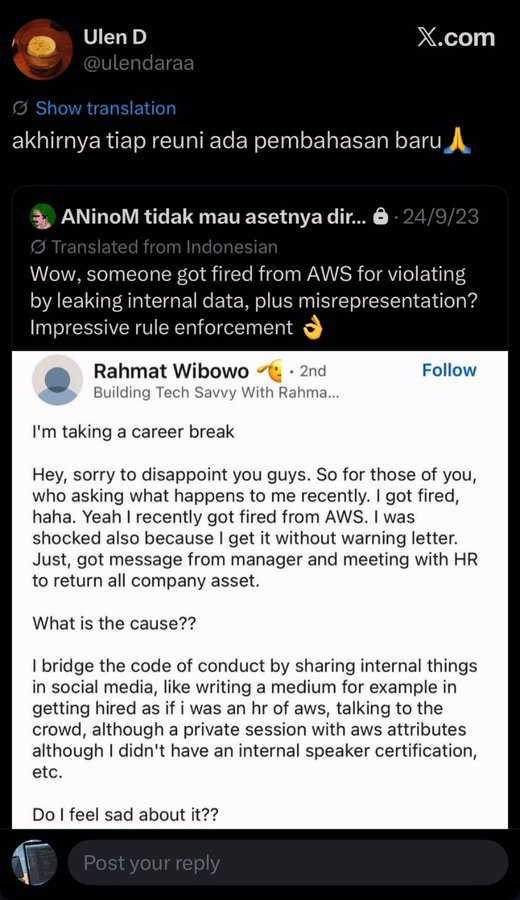Click the Ulen D display name

click(x=115, y=37)
